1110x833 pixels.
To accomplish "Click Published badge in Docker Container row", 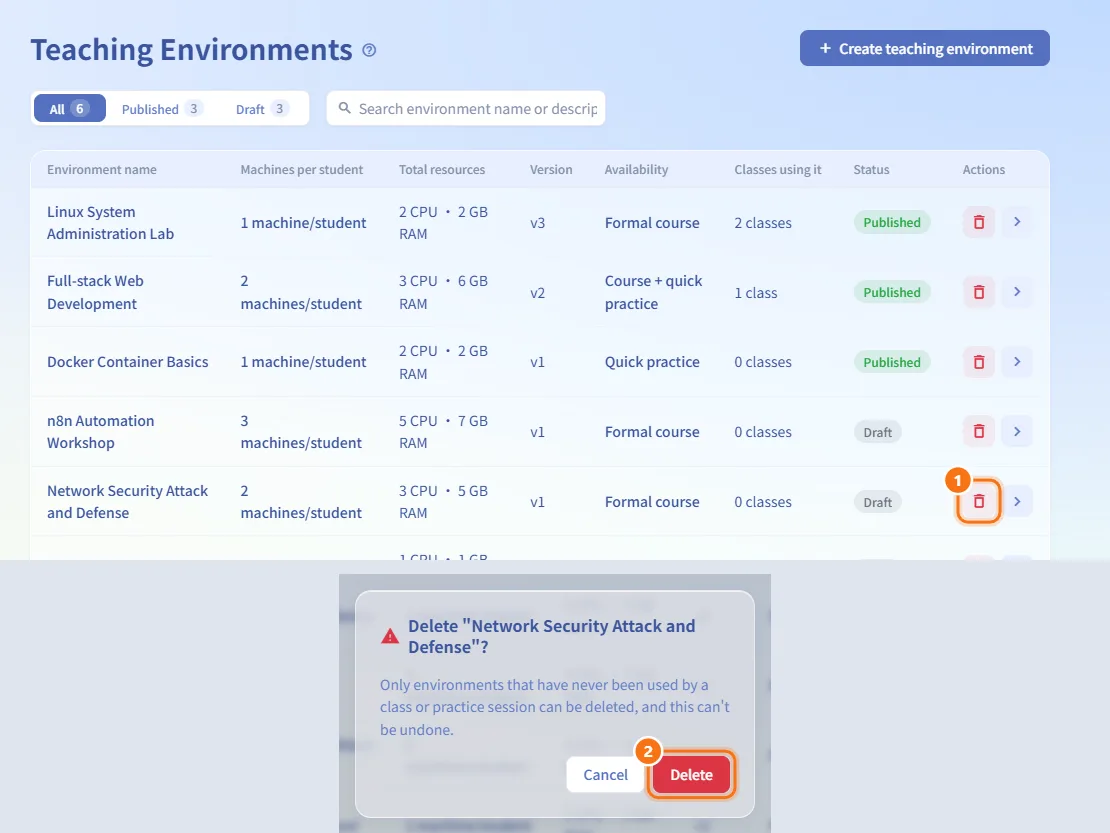I will click(891, 362).
